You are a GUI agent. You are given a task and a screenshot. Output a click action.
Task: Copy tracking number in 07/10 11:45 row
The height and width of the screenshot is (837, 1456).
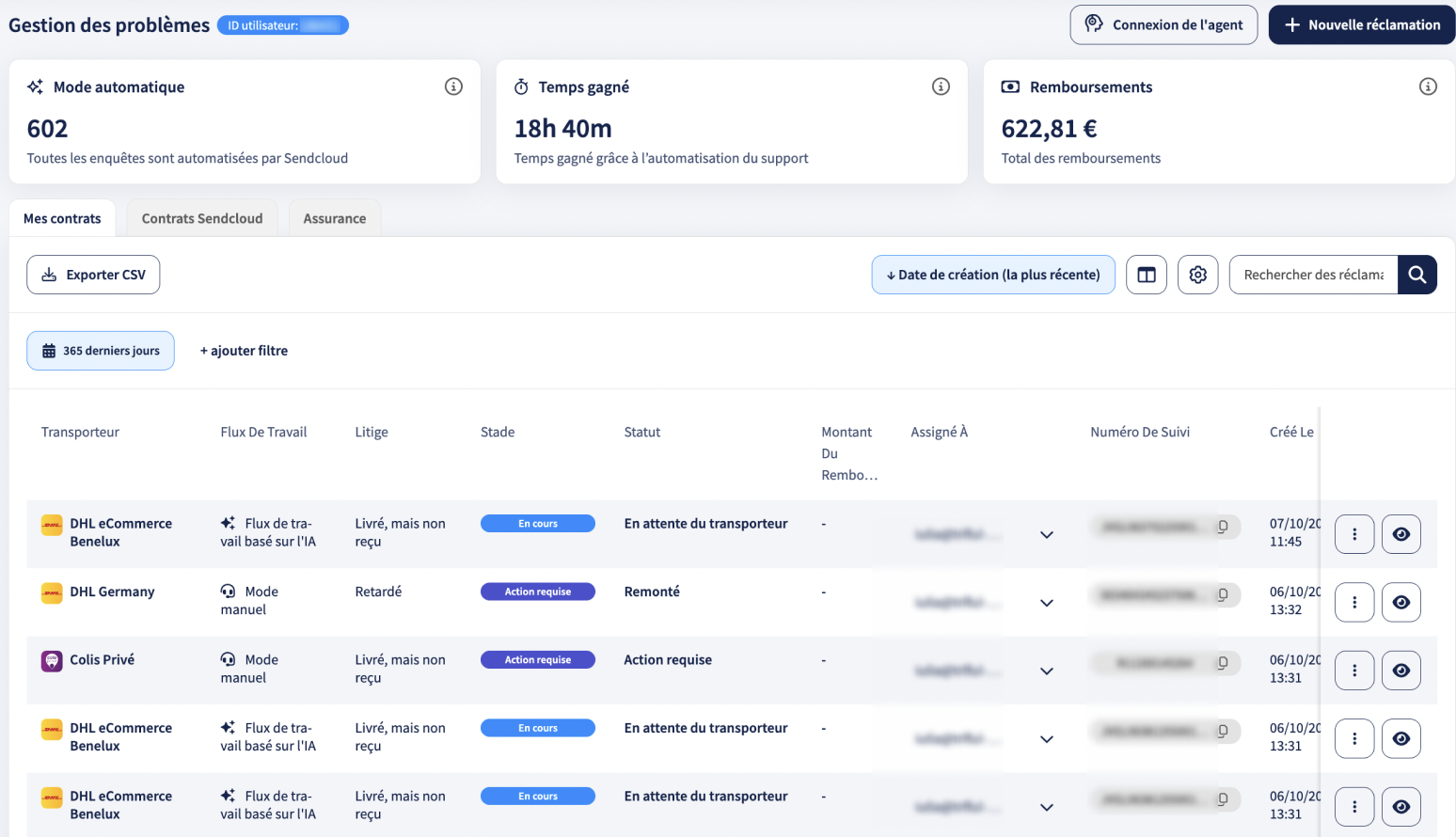tap(1223, 527)
